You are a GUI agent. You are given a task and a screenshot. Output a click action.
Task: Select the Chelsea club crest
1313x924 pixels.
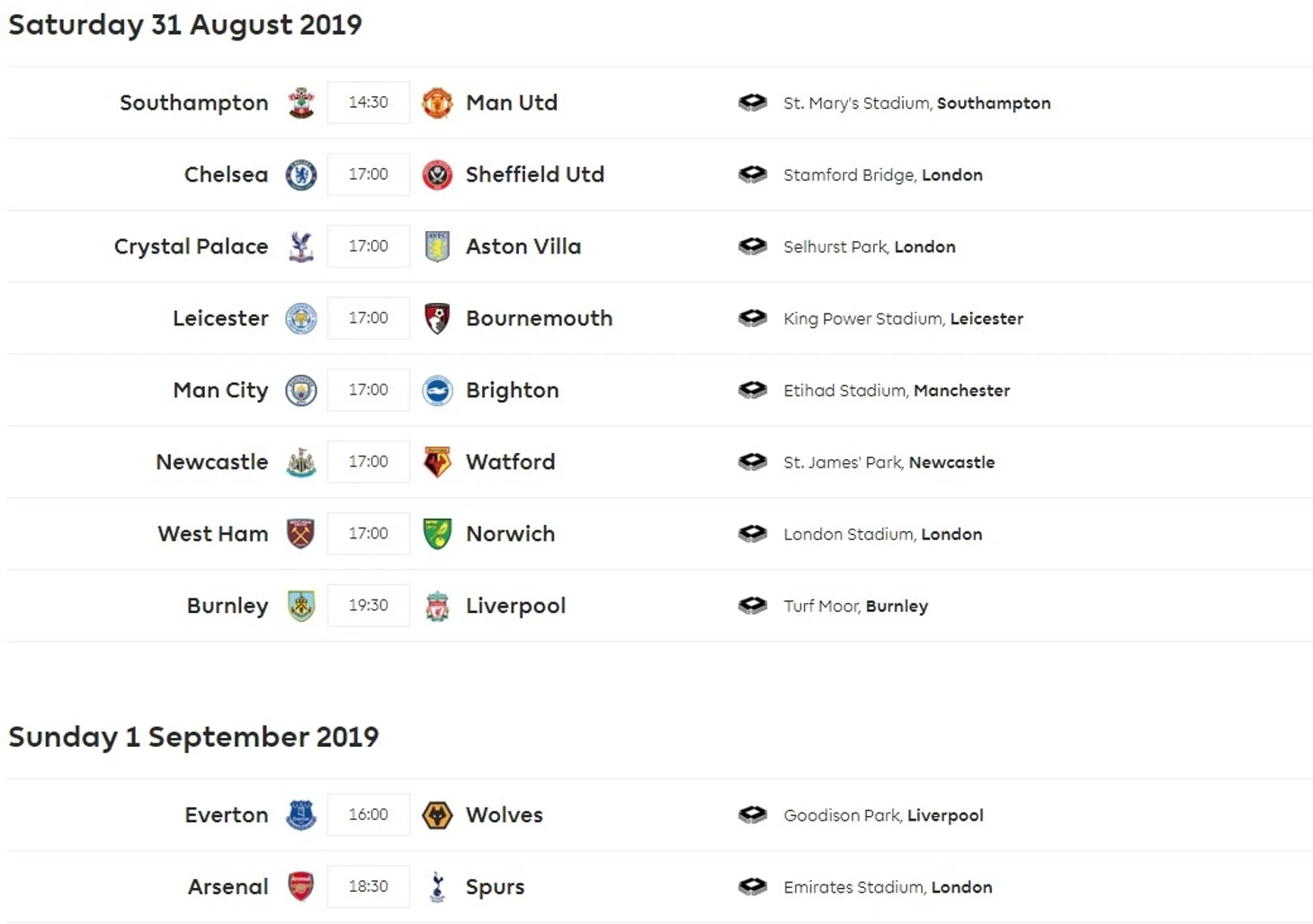pyautogui.click(x=301, y=174)
